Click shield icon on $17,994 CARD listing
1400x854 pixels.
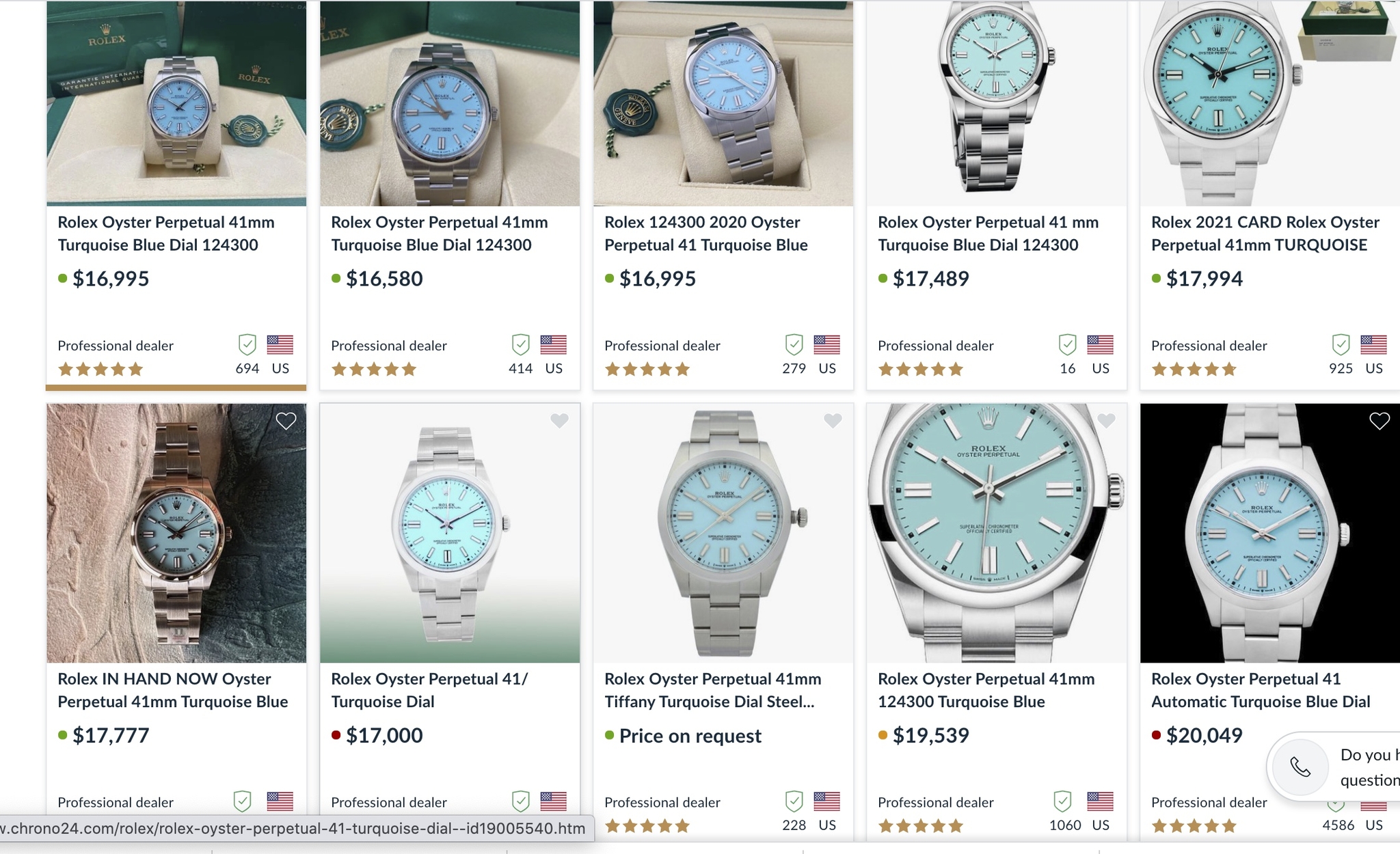(1341, 345)
